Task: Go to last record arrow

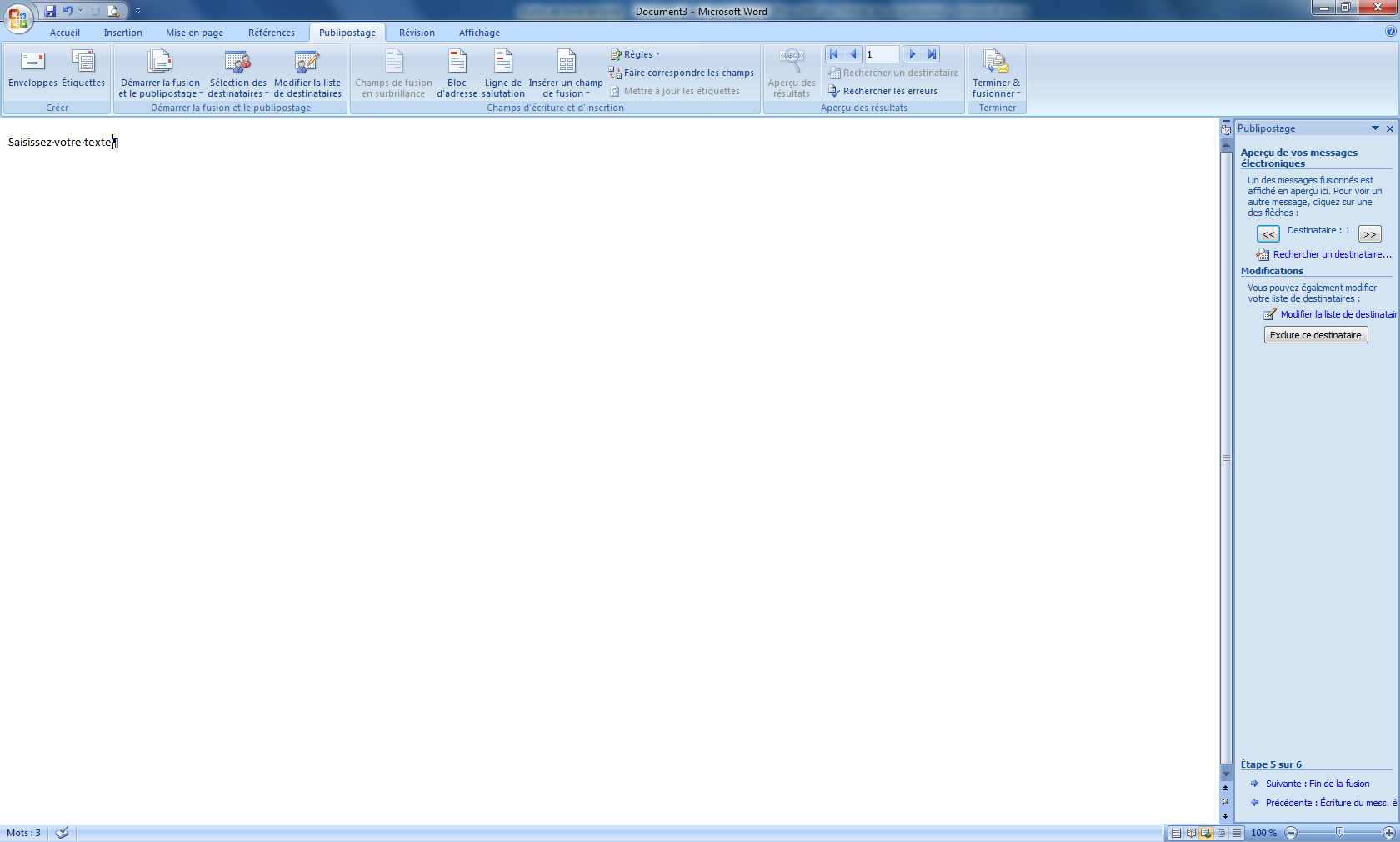Action: [x=932, y=54]
